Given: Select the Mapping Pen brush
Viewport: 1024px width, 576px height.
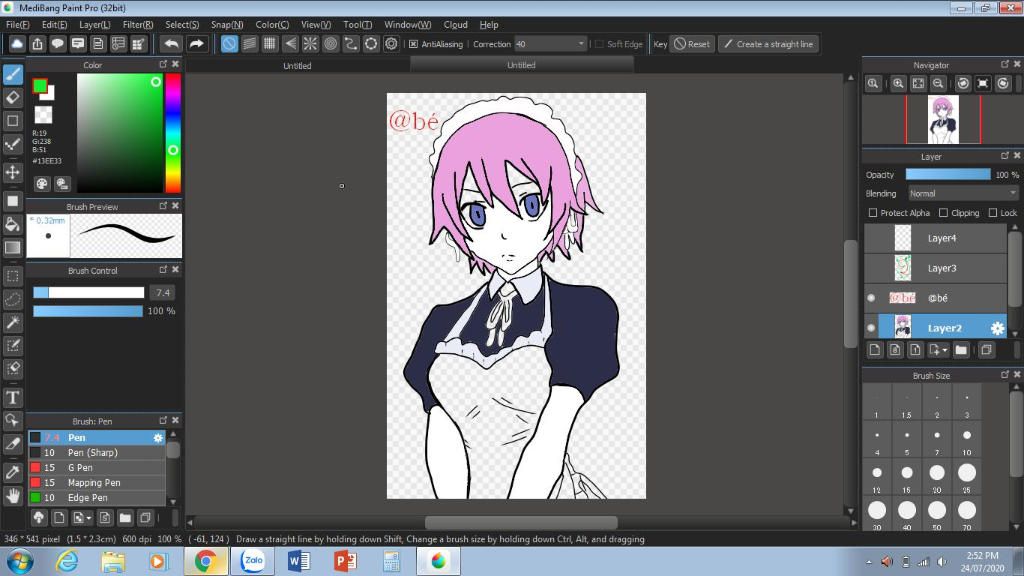Looking at the screenshot, I should click(x=97, y=483).
